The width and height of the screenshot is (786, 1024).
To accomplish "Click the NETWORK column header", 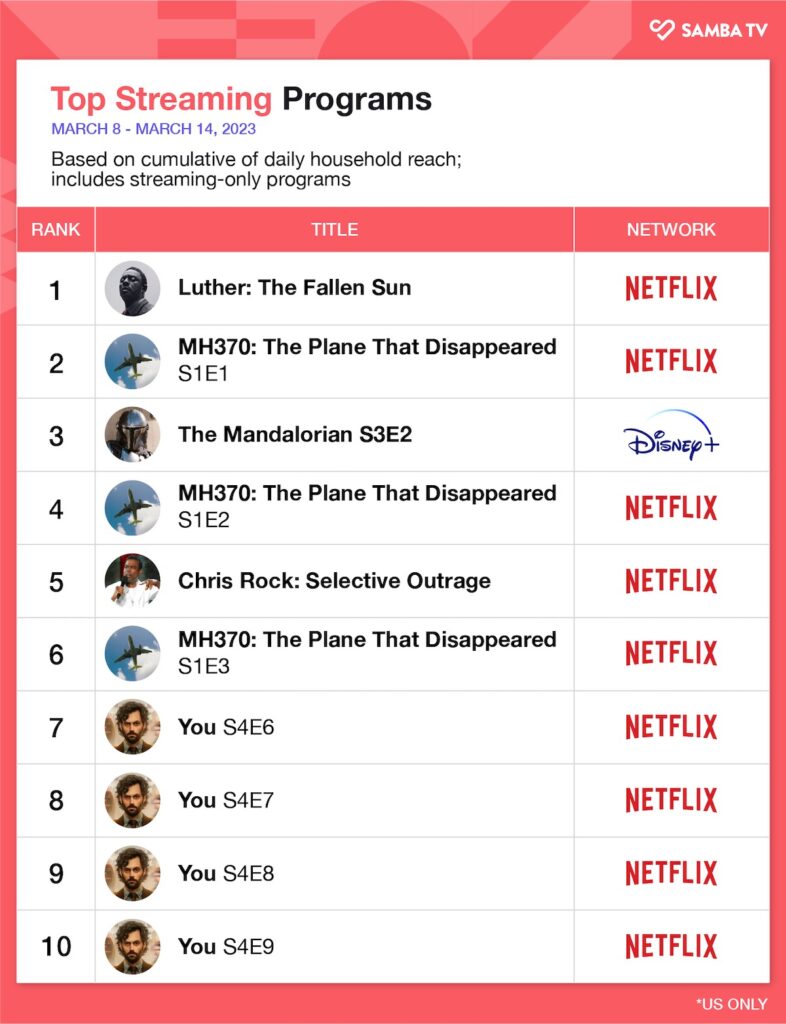I will 671,230.
